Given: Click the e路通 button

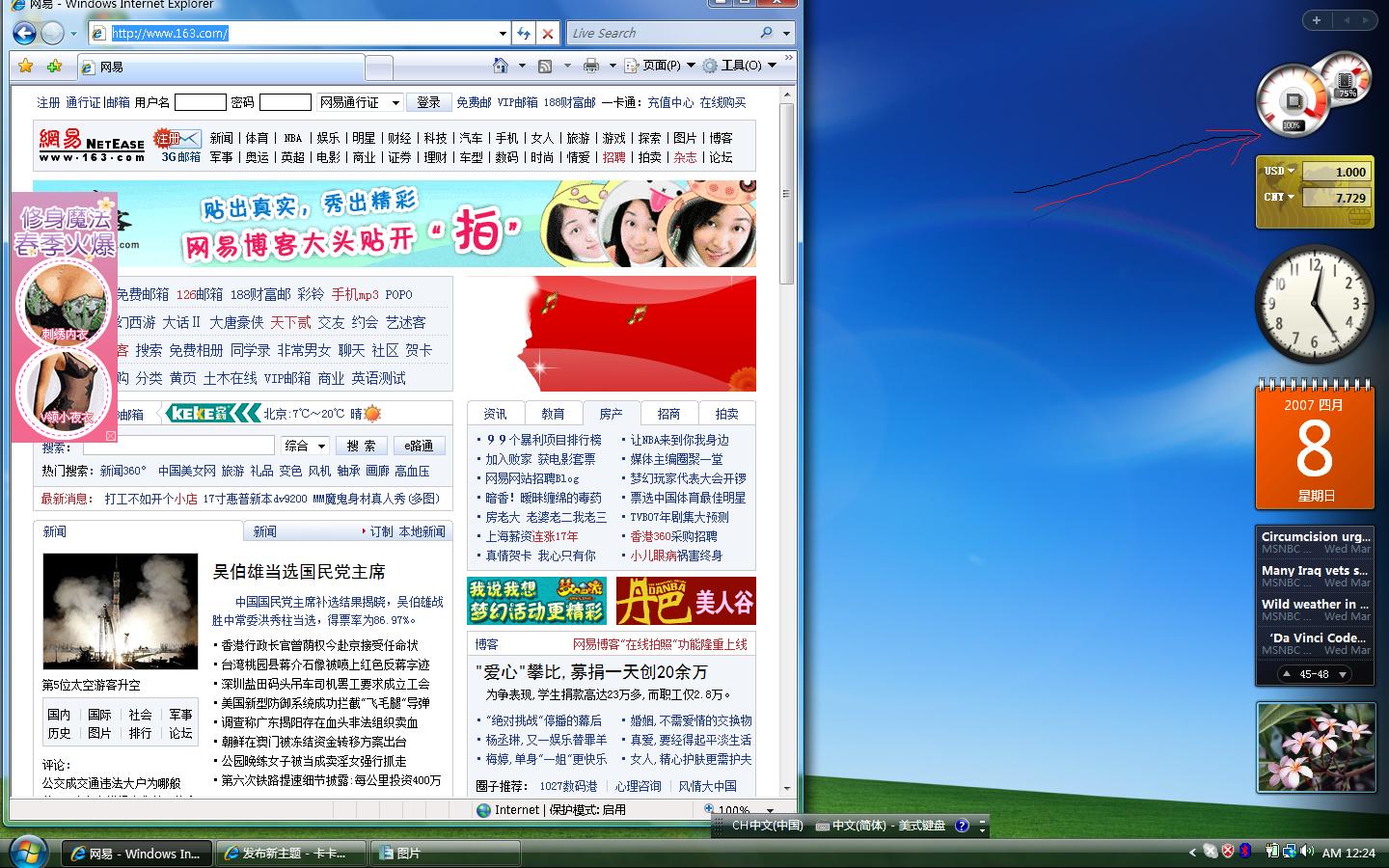Looking at the screenshot, I should (419, 446).
